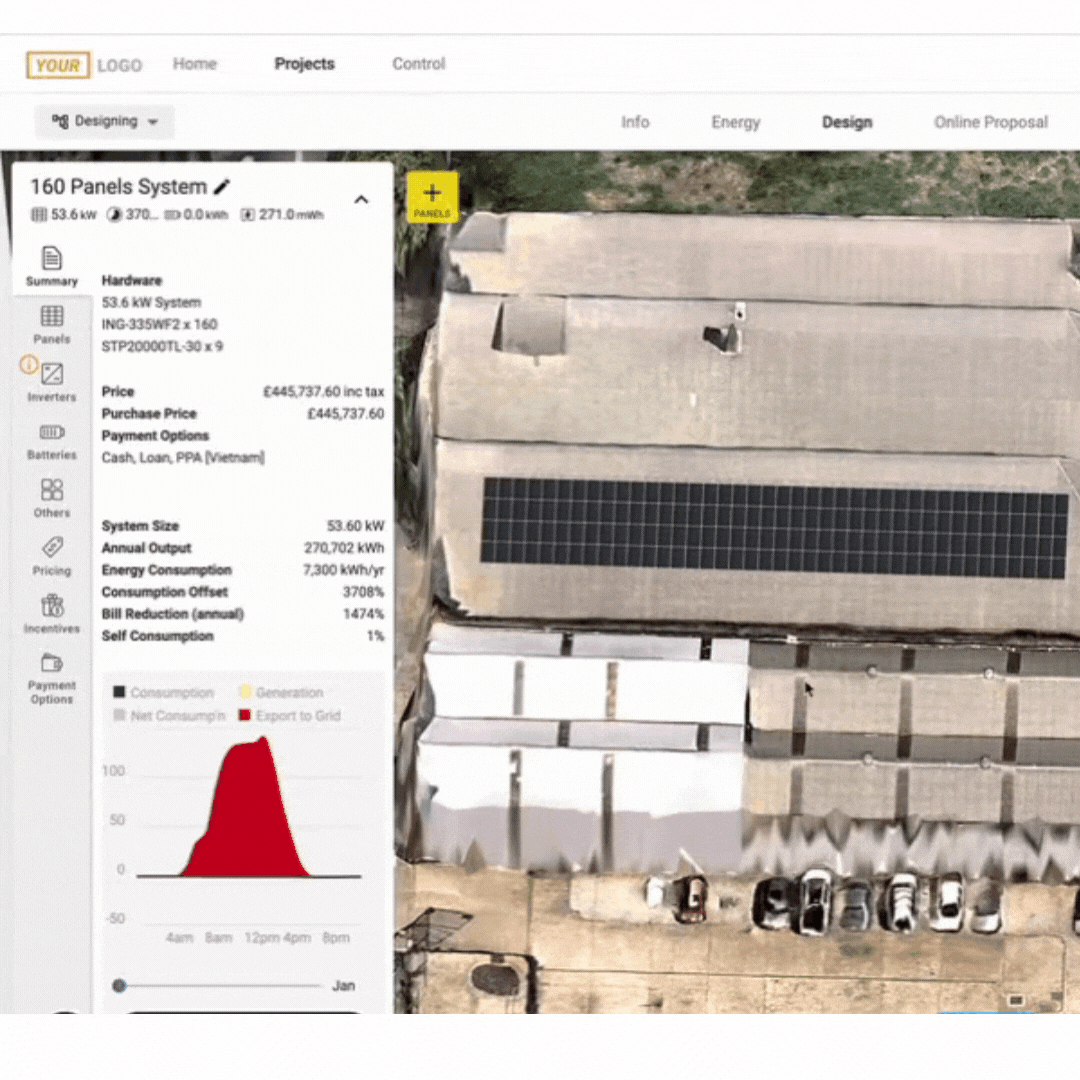
Task: Open the Others section in sidebar
Action: [x=52, y=498]
